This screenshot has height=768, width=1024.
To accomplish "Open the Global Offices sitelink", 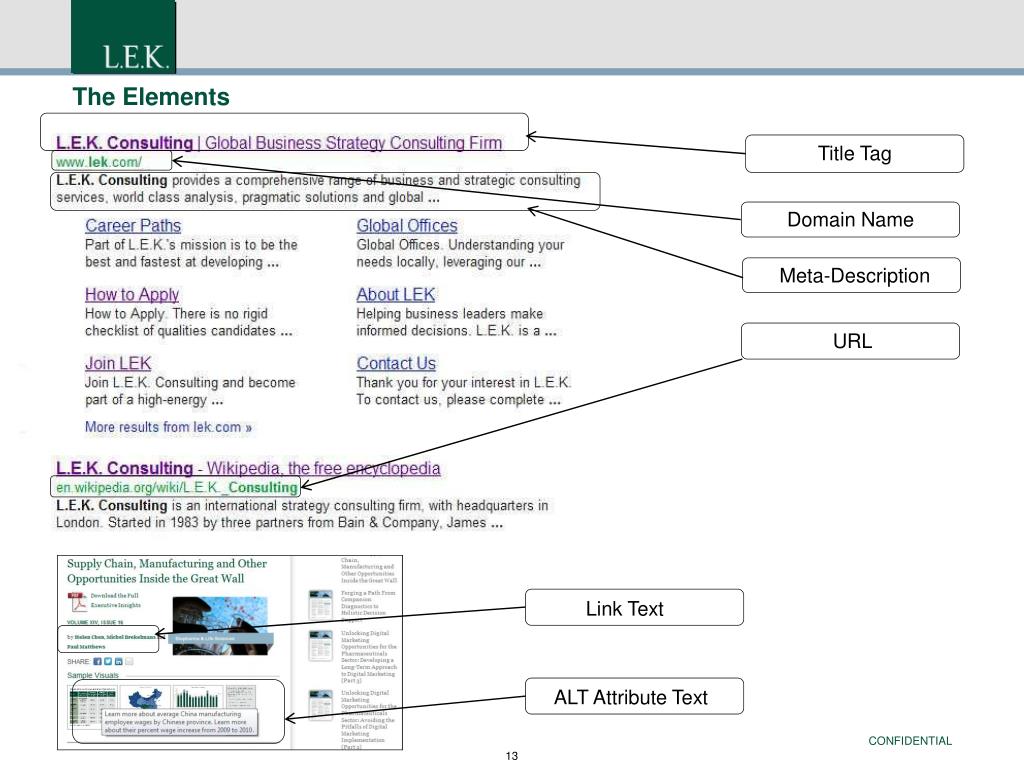I will coord(407,226).
